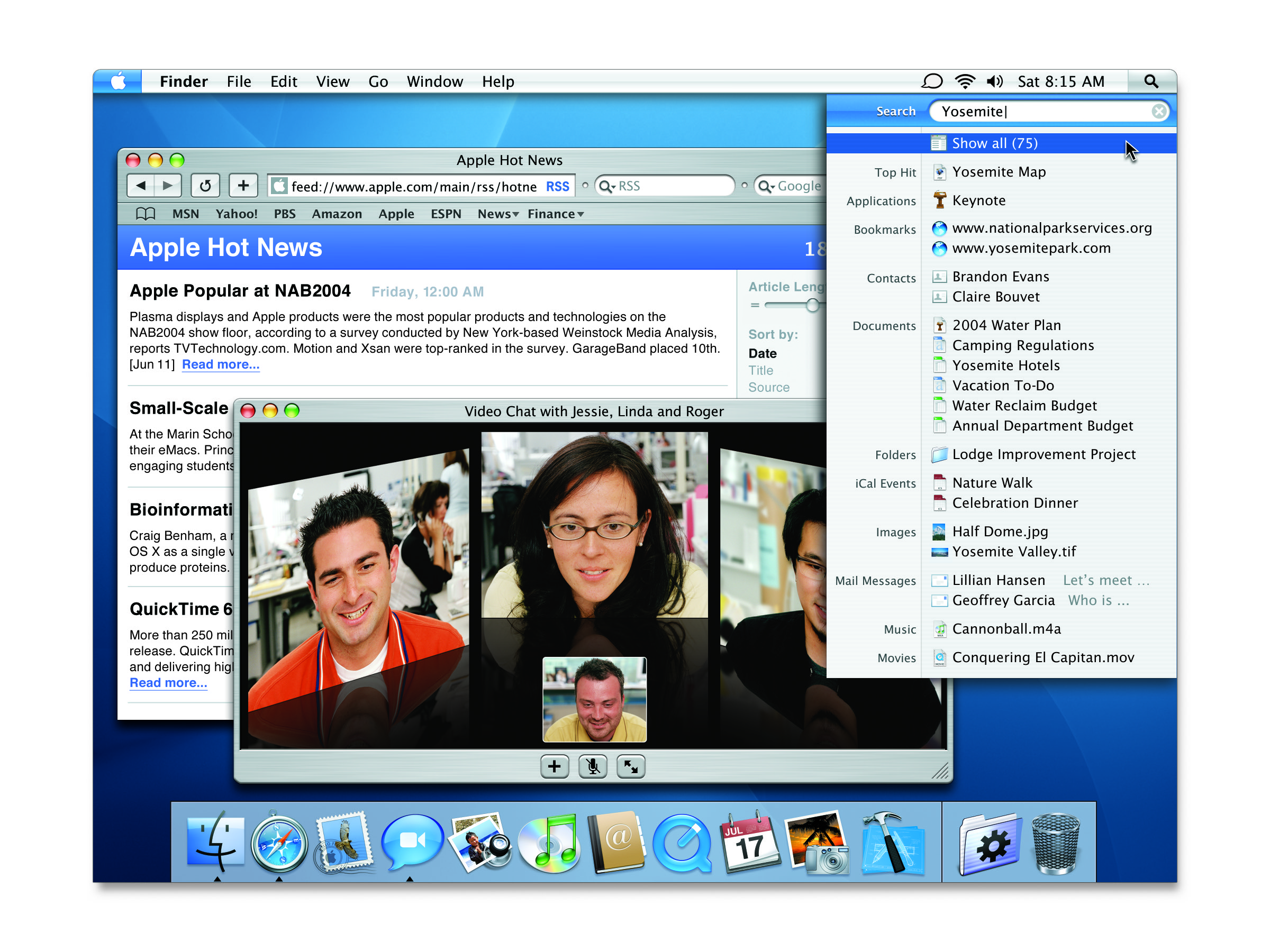This screenshot has width=1270, height=952.
Task: Open Keynote from Spotlight results
Action: 978,201
